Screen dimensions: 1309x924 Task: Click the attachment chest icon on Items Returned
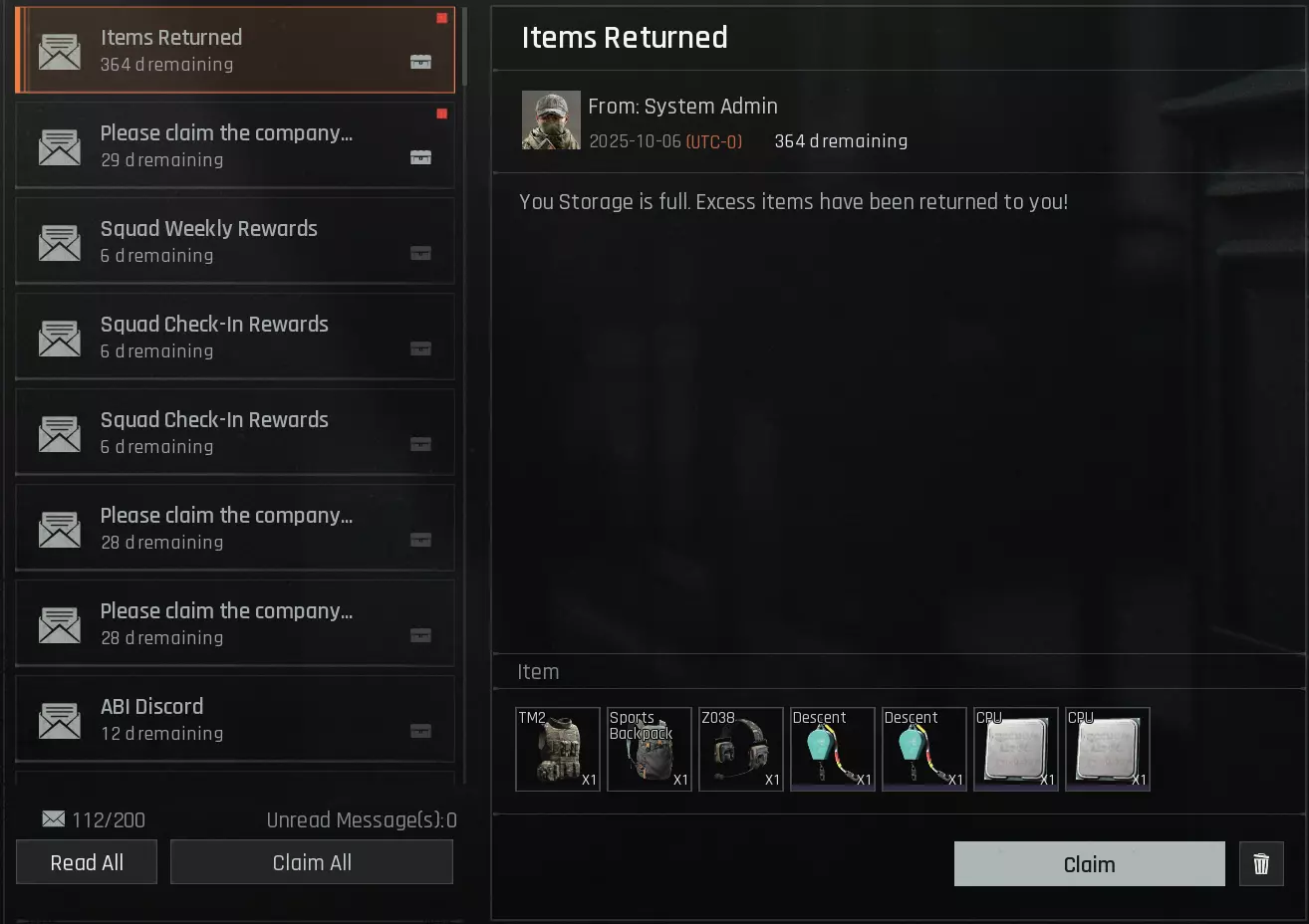(x=421, y=62)
